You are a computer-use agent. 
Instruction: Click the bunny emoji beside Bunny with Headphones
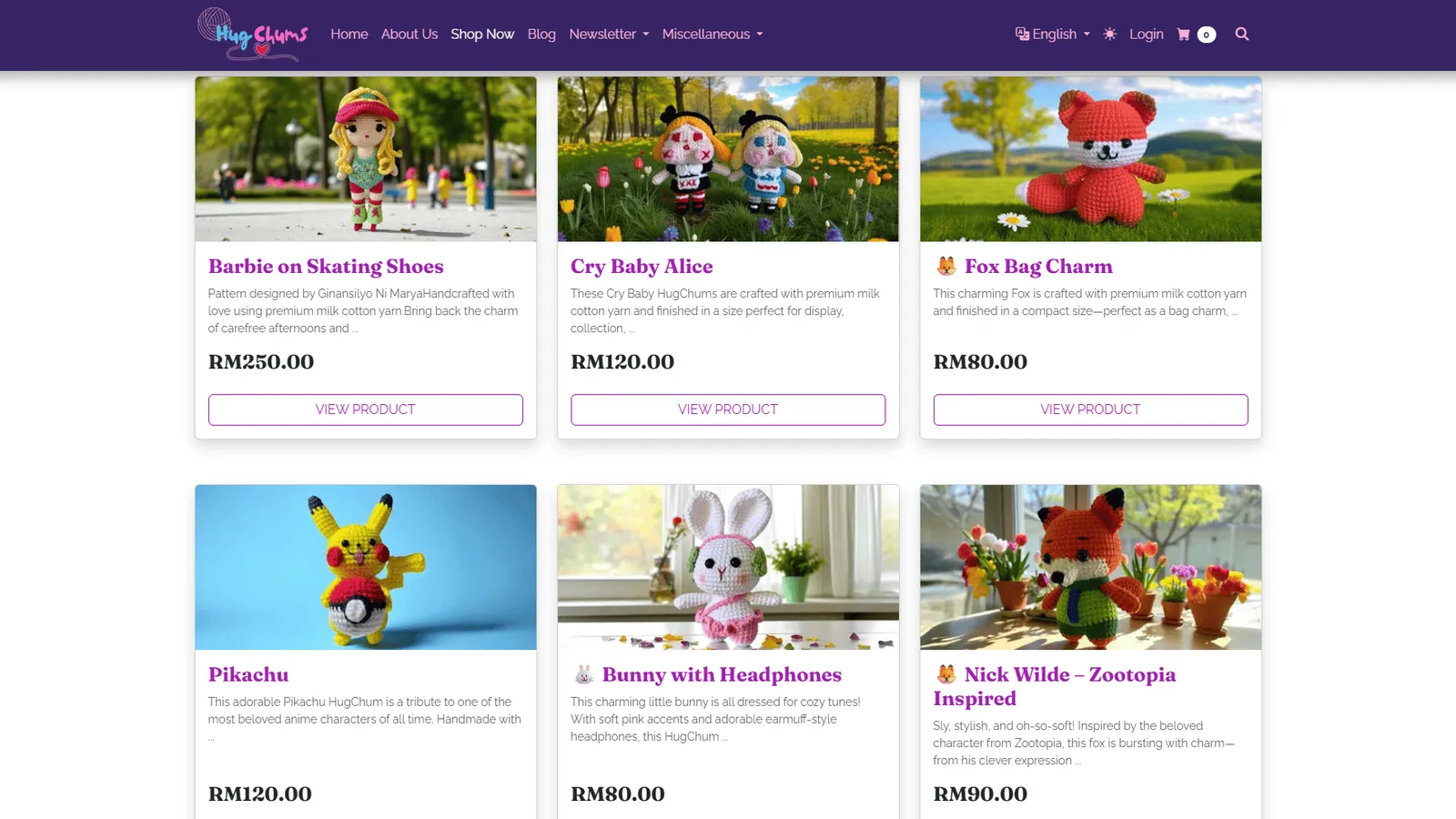click(x=584, y=674)
